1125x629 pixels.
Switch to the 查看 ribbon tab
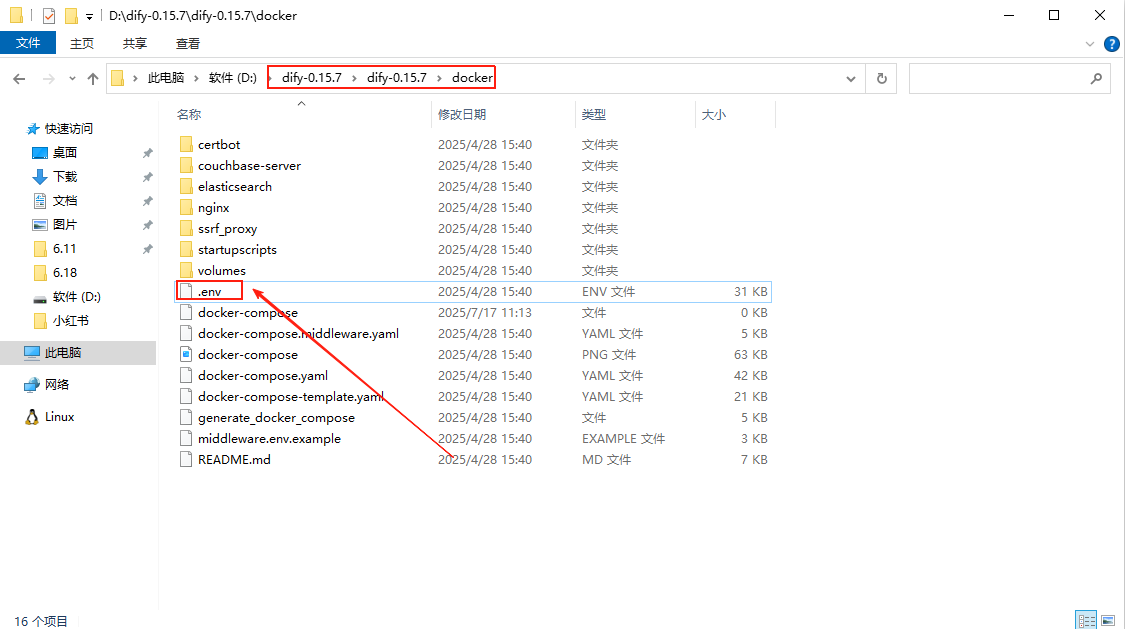(187, 43)
